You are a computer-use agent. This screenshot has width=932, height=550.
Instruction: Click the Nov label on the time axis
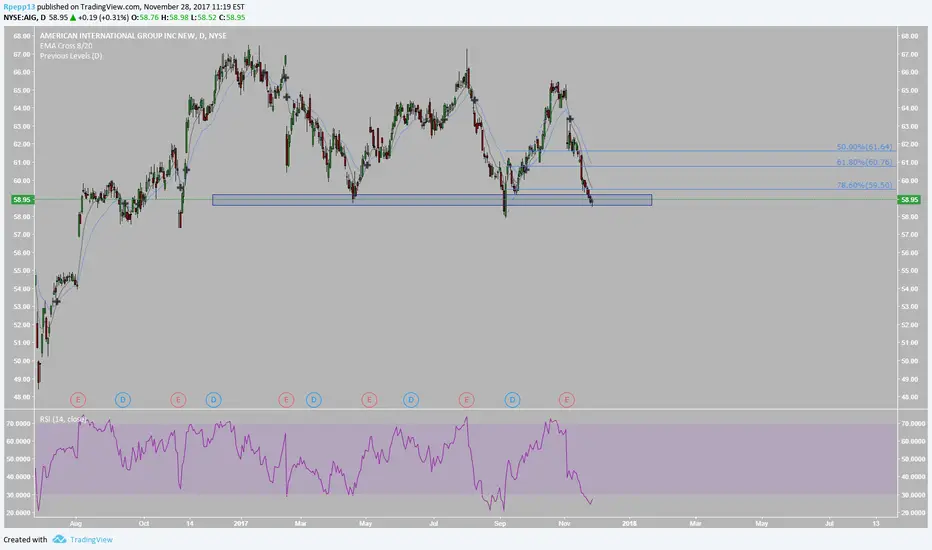pos(565,524)
